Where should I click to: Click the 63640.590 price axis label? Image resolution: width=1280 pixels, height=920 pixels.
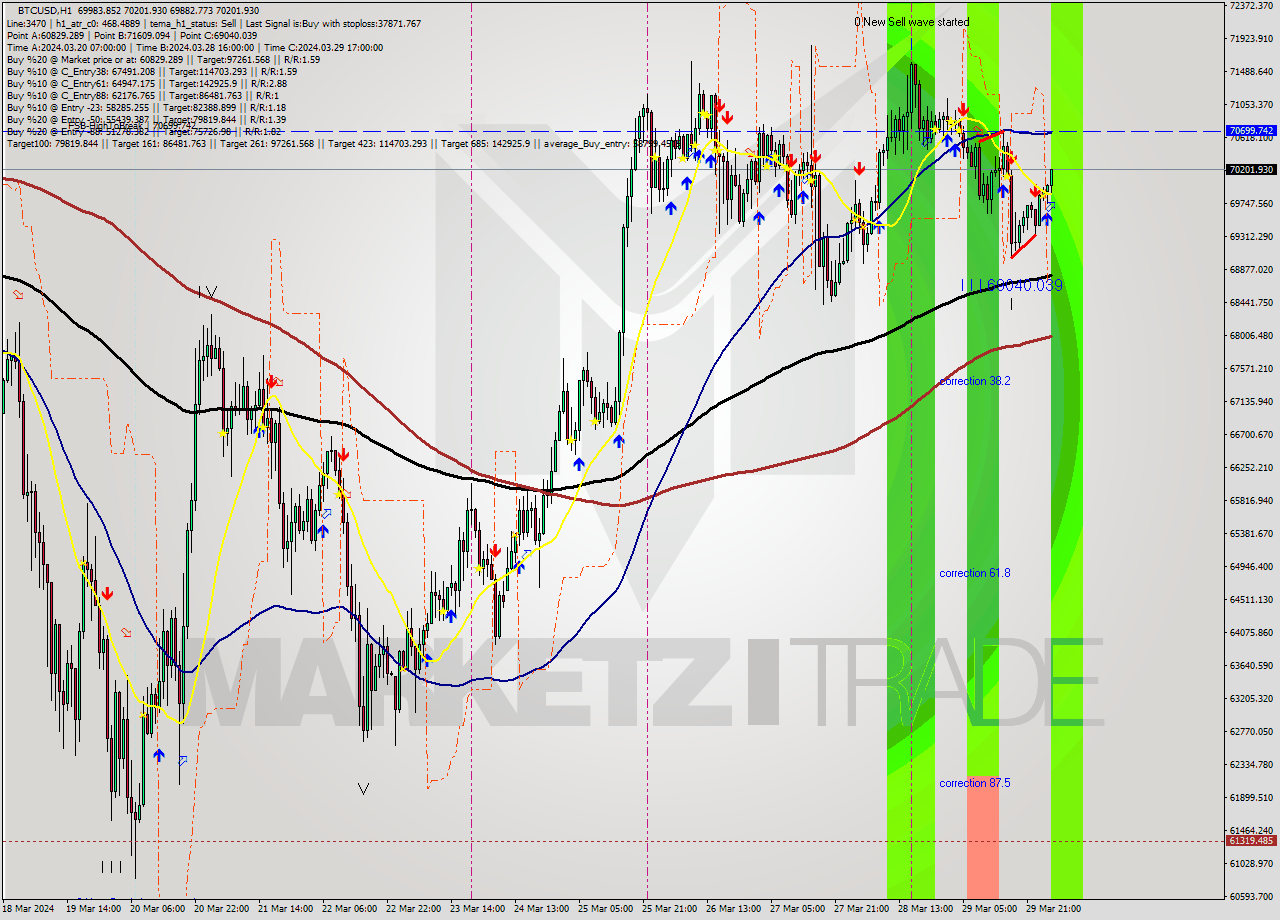coord(1251,666)
